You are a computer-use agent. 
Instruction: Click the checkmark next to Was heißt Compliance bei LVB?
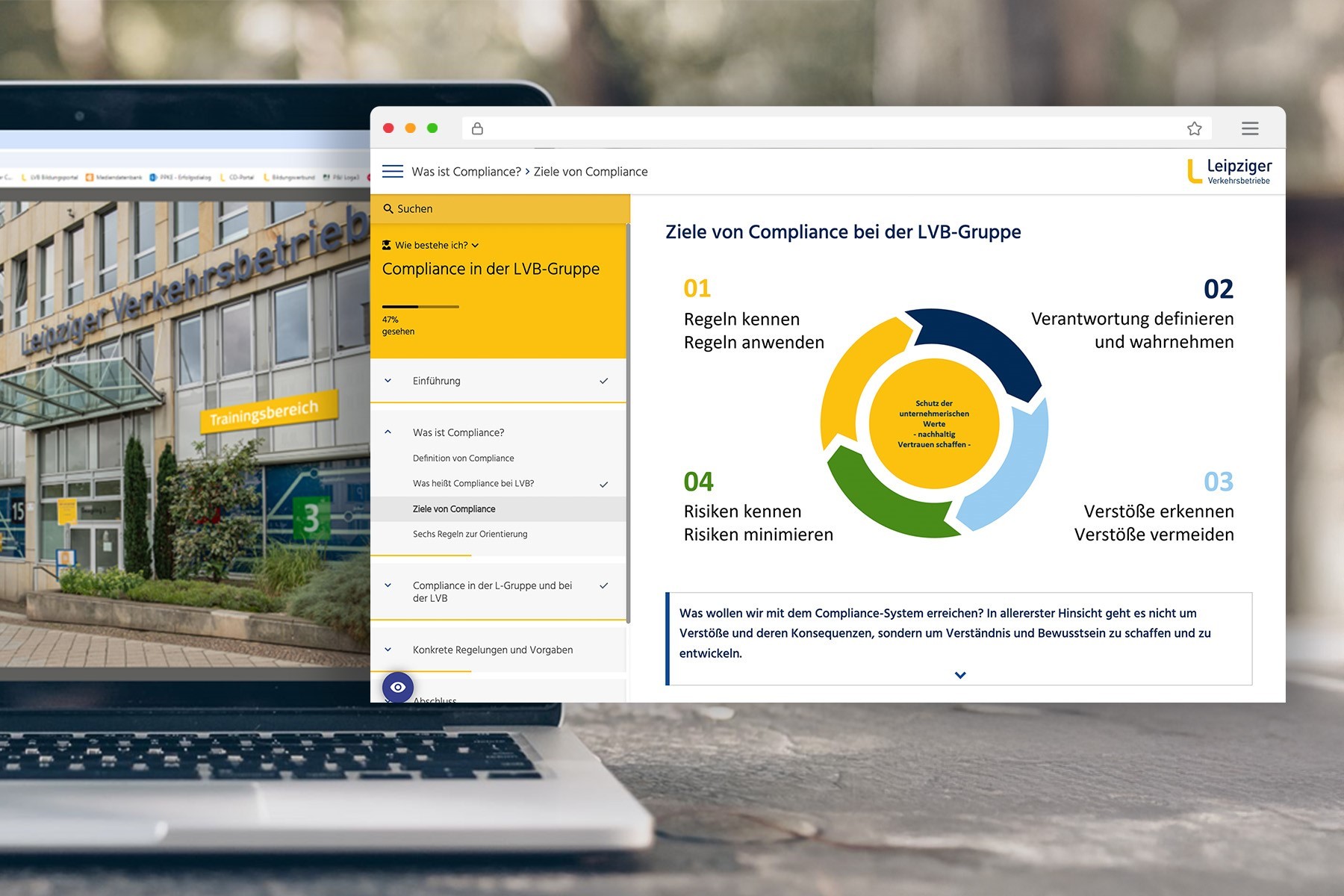coord(603,485)
